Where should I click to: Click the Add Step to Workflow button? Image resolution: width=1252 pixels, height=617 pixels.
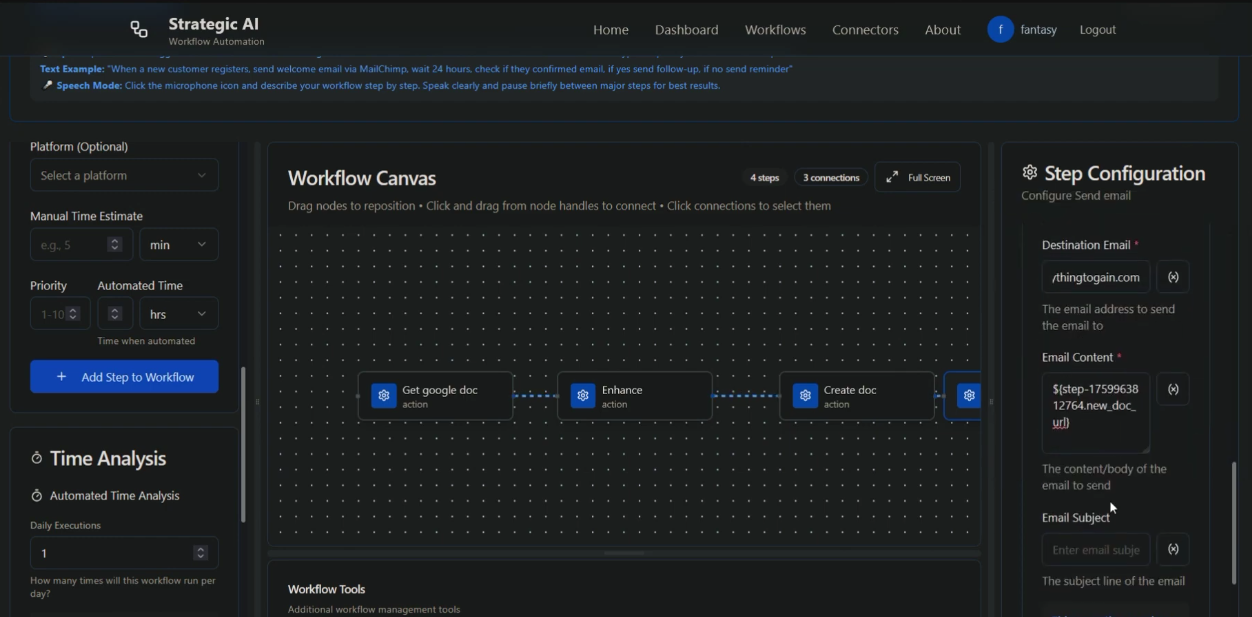pyautogui.click(x=124, y=376)
